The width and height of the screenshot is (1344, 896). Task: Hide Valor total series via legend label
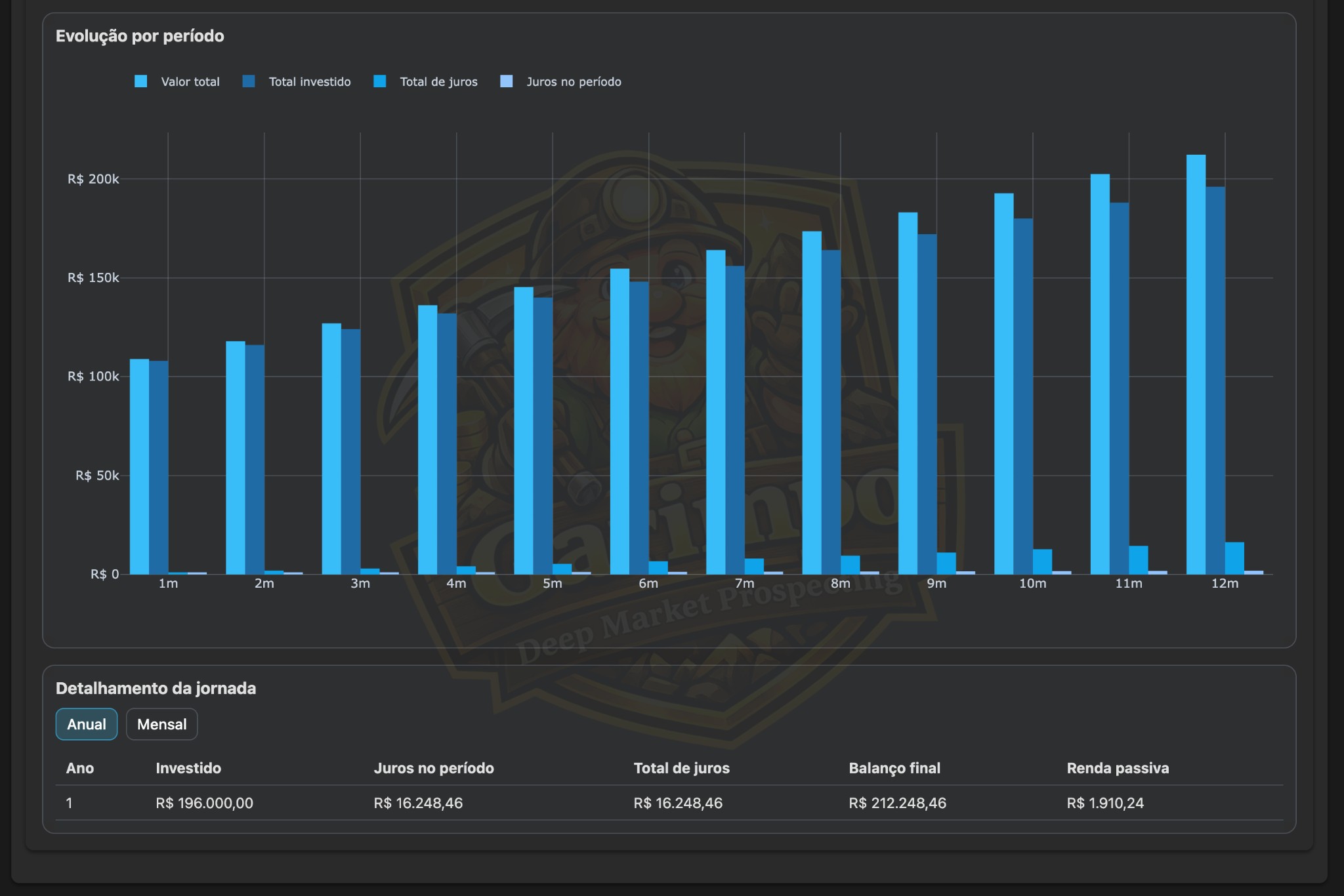coord(190,82)
